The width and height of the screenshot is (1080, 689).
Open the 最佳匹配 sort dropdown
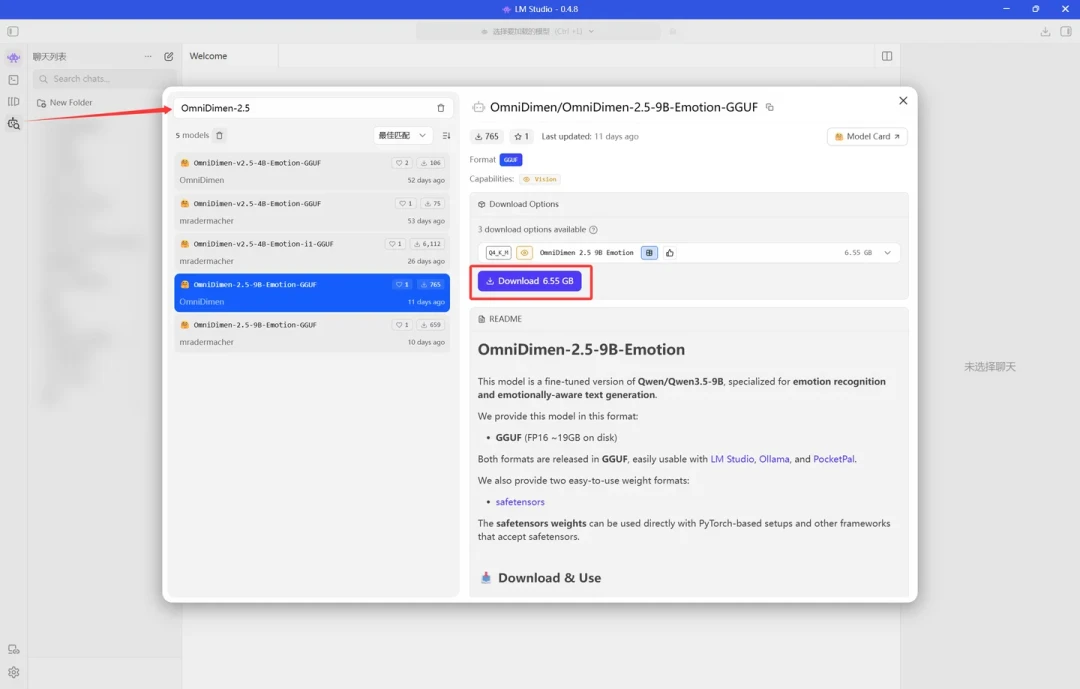[x=403, y=136]
